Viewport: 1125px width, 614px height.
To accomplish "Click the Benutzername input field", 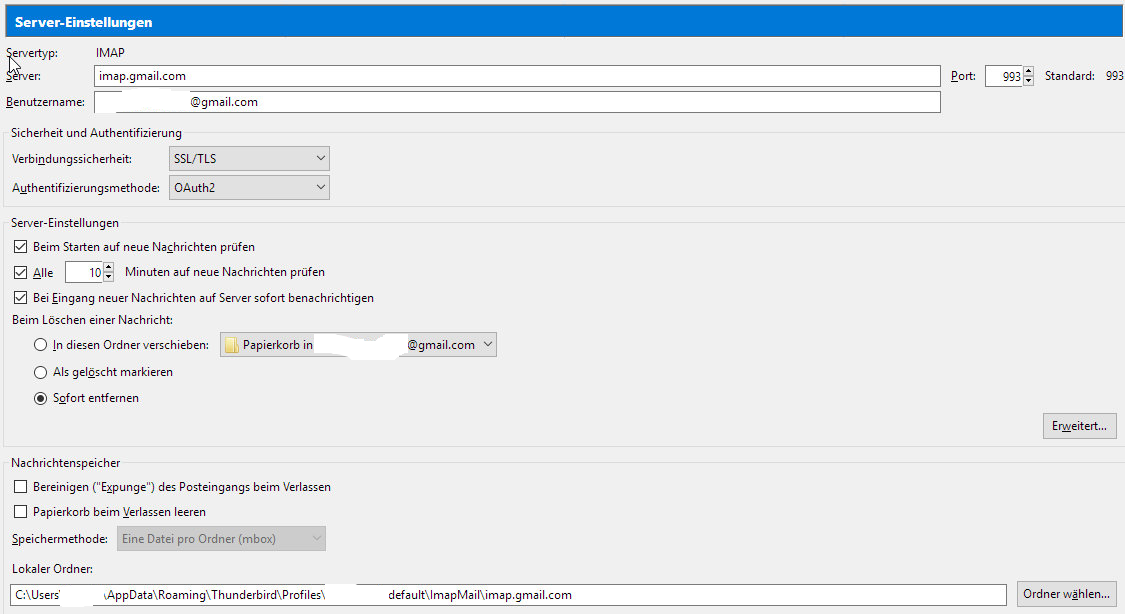I will 517,102.
